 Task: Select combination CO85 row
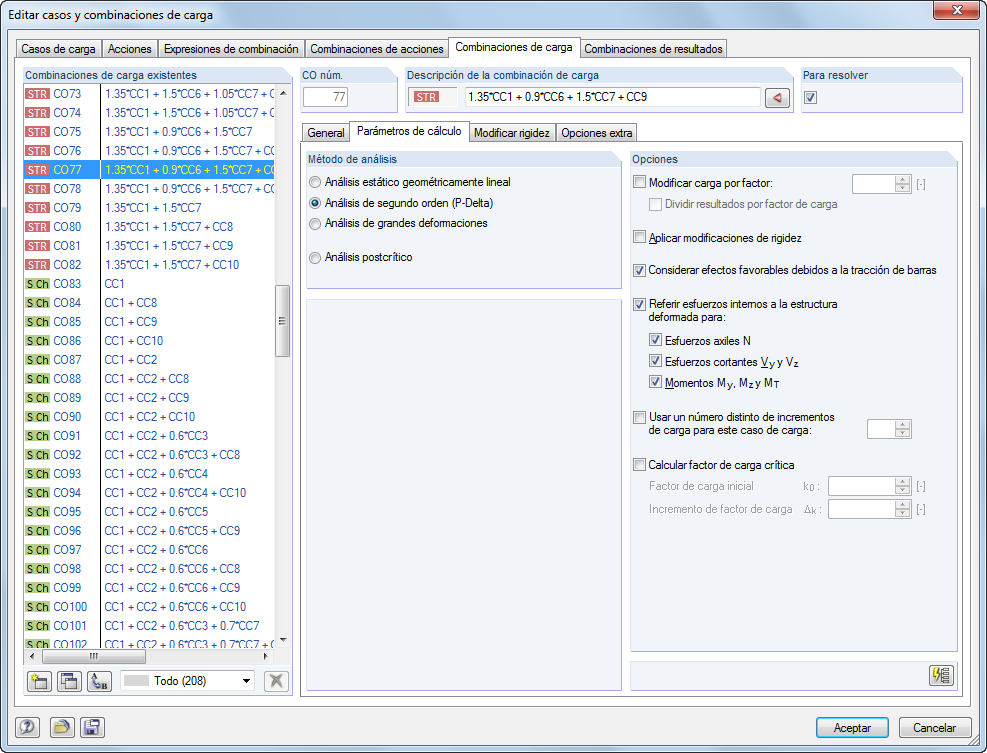[149, 321]
